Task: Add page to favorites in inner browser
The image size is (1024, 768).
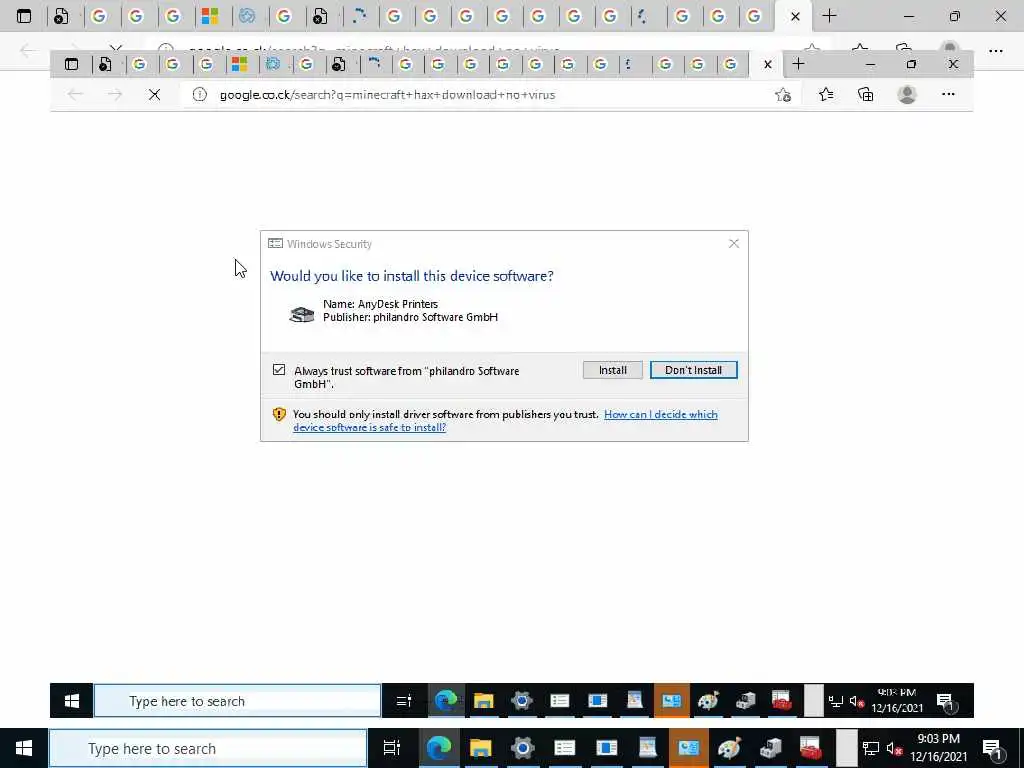Action: tap(783, 95)
